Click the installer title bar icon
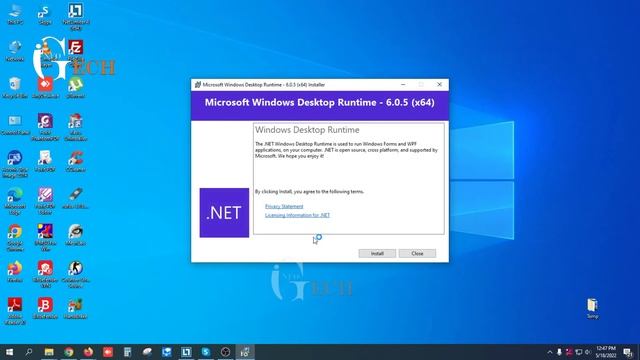The height and width of the screenshot is (360, 640). (198, 84)
